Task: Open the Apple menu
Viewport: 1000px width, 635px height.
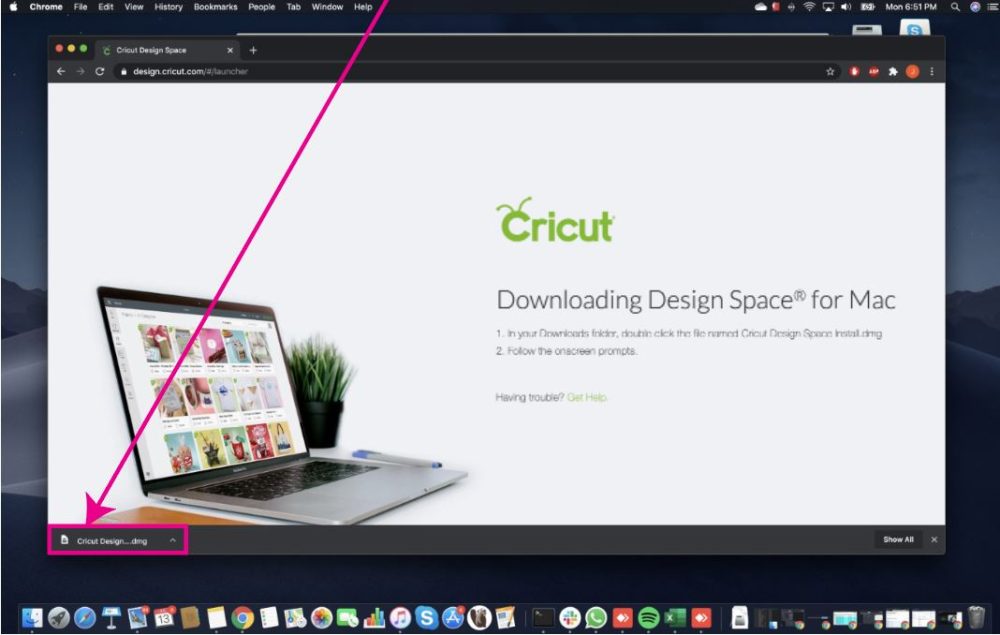Action: pyautogui.click(x=13, y=7)
